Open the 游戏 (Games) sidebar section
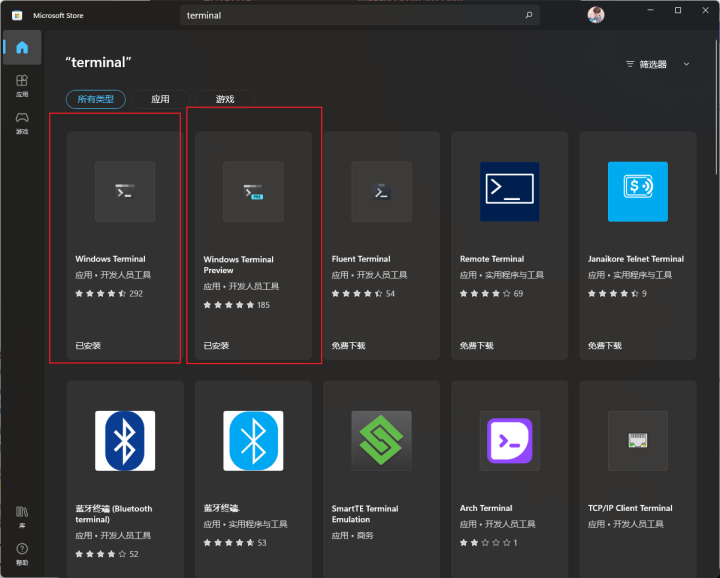The width and height of the screenshot is (720, 578). (22, 122)
